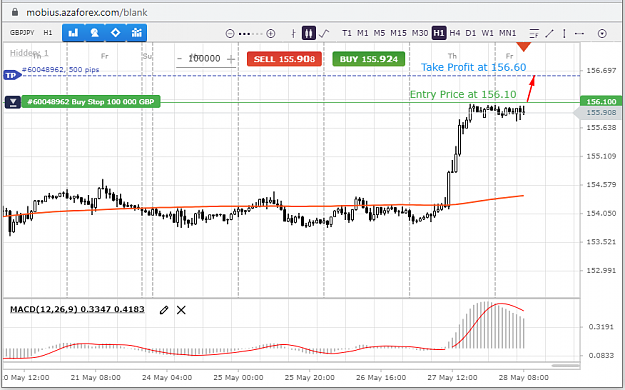Image resolution: width=625 pixels, height=390 pixels.
Task: Click the MACD(12,26,9) indicator label
Action: [x=77, y=309]
